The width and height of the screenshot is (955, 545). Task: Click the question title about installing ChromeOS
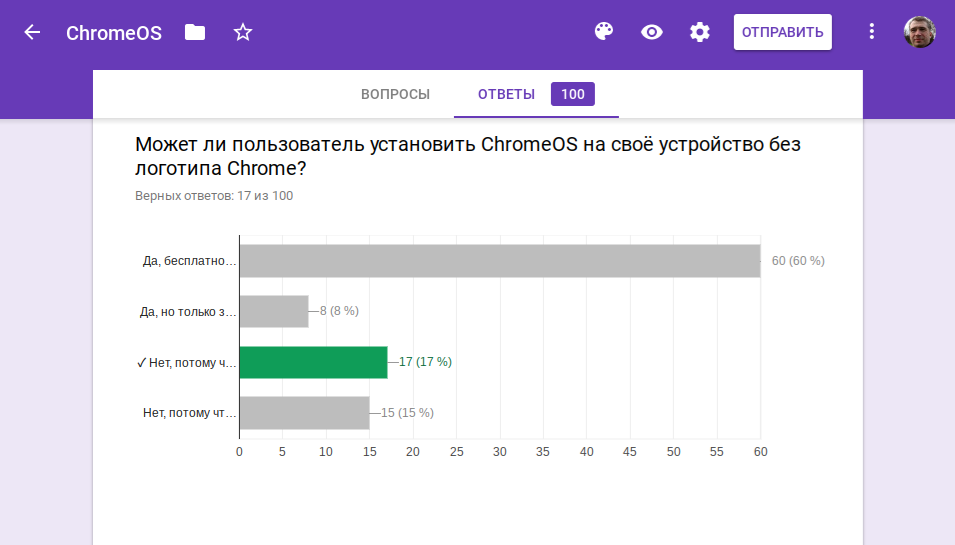pyautogui.click(x=467, y=156)
